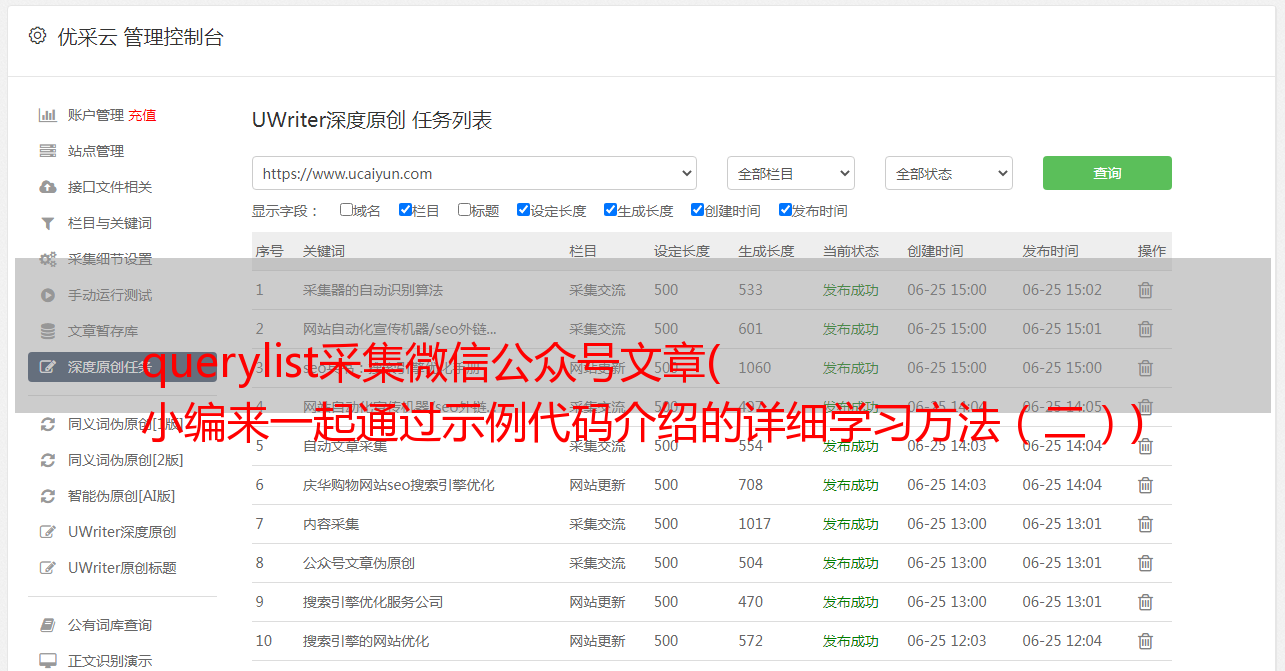Uncheck the 设定长度 field checkbox
The height and width of the screenshot is (671, 1285).
coord(523,210)
